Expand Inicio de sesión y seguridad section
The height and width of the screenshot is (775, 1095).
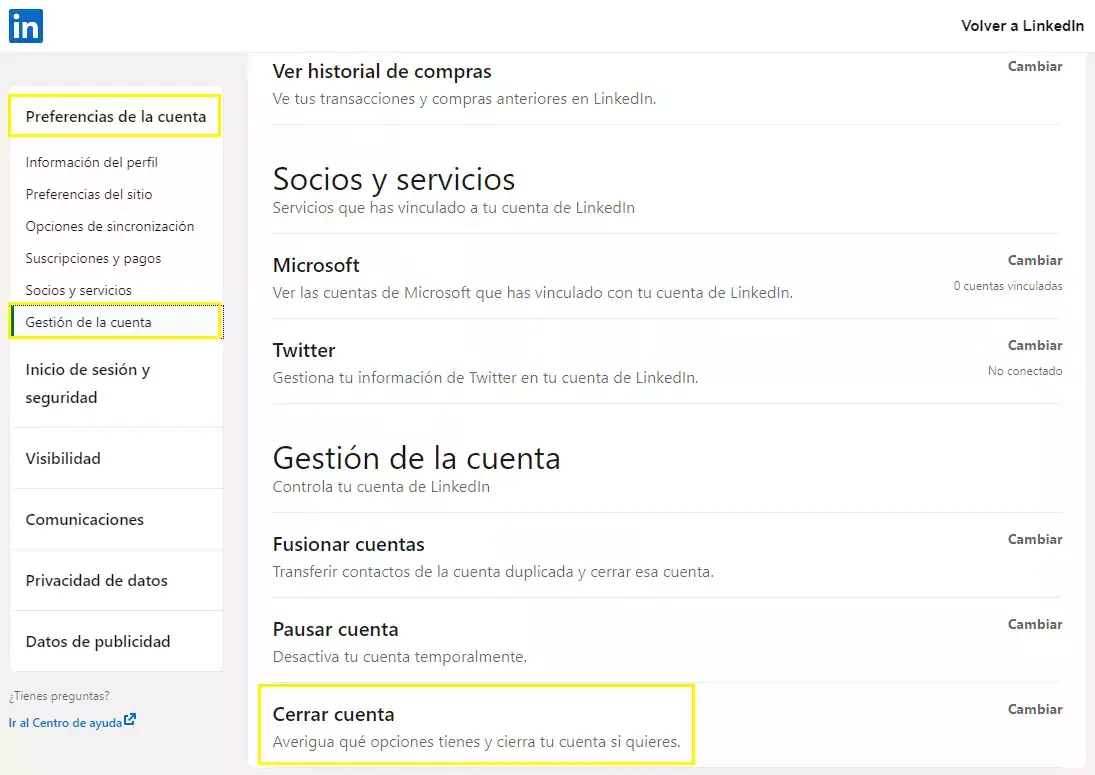[87, 383]
